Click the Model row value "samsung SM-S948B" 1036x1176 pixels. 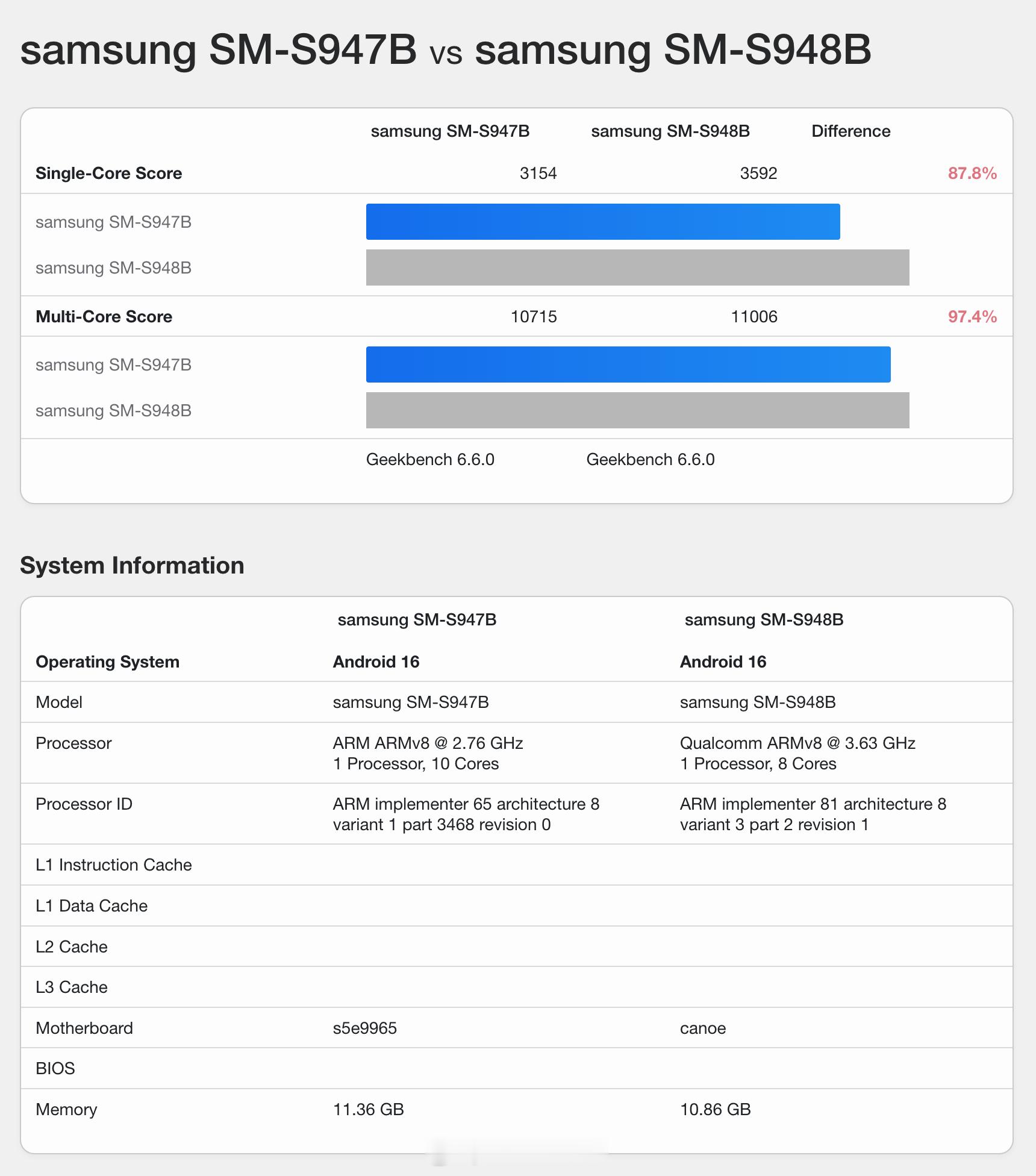click(758, 702)
